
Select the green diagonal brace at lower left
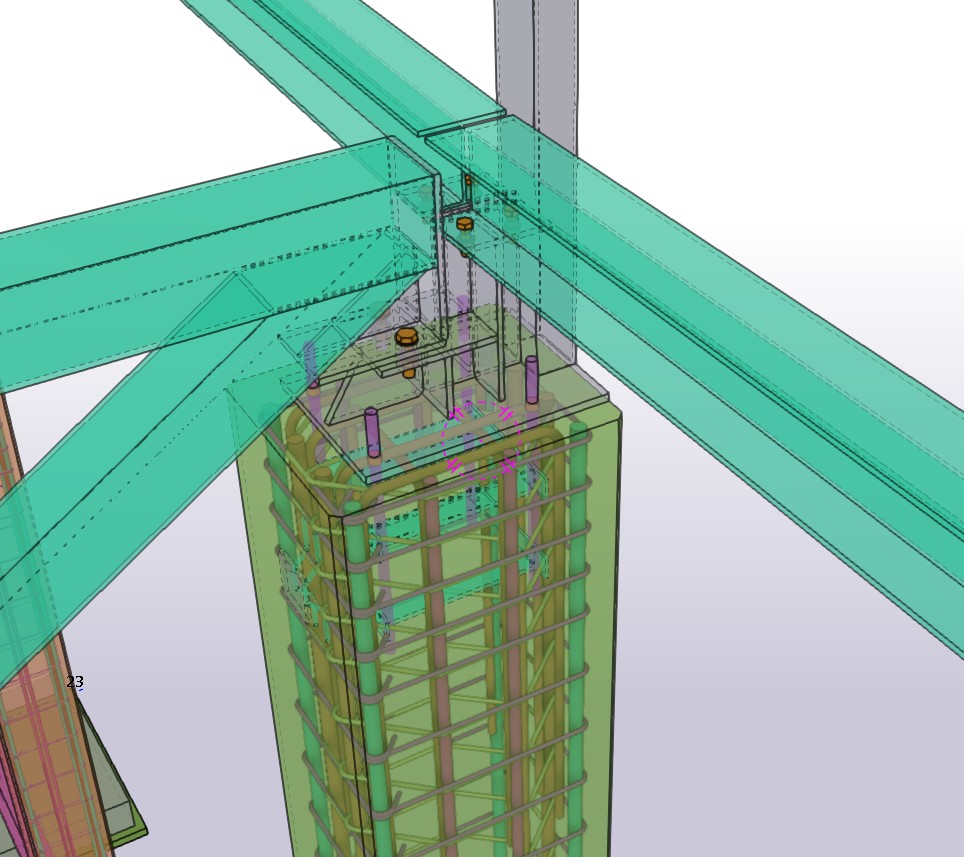pos(120,500)
